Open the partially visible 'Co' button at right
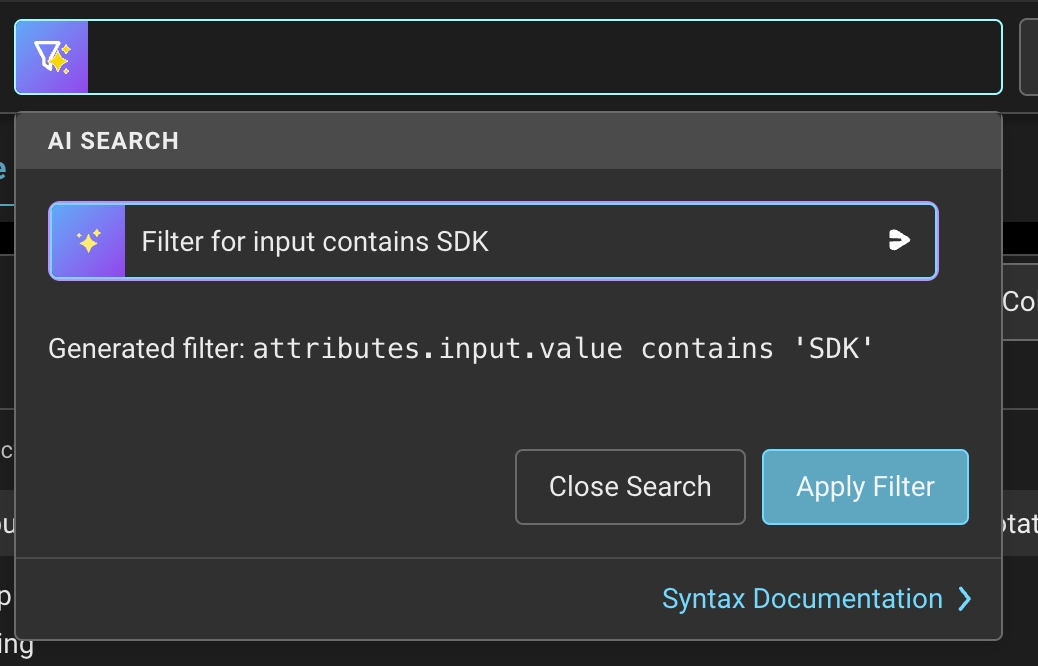Screen dimensions: 1038x666 point(1019,302)
